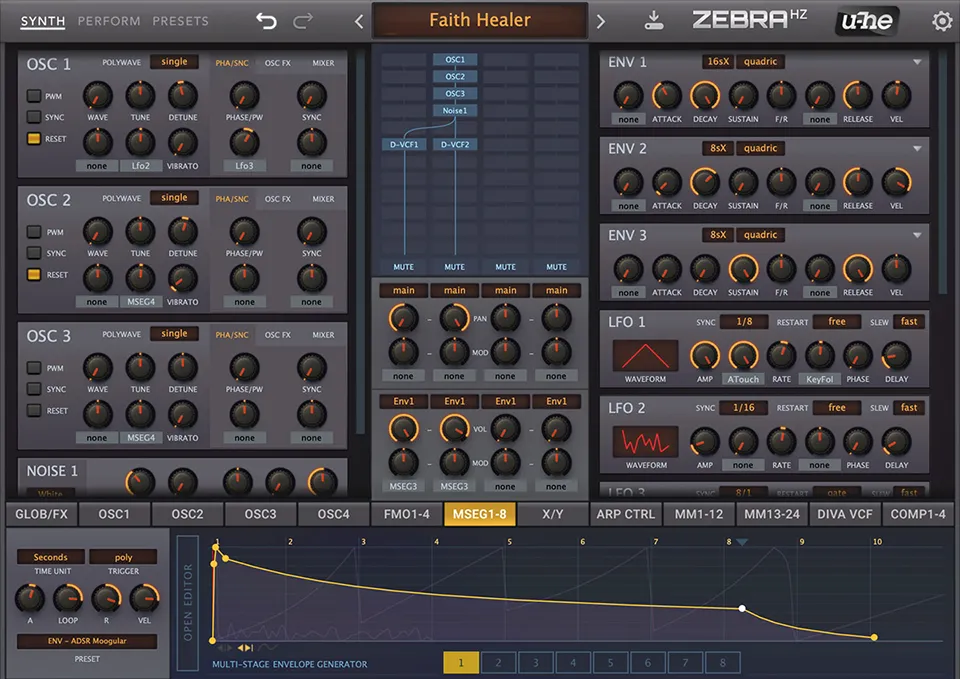The image size is (960, 679).
Task: Toggle the OSC 1 PWM checkbox
Action: 34,96
